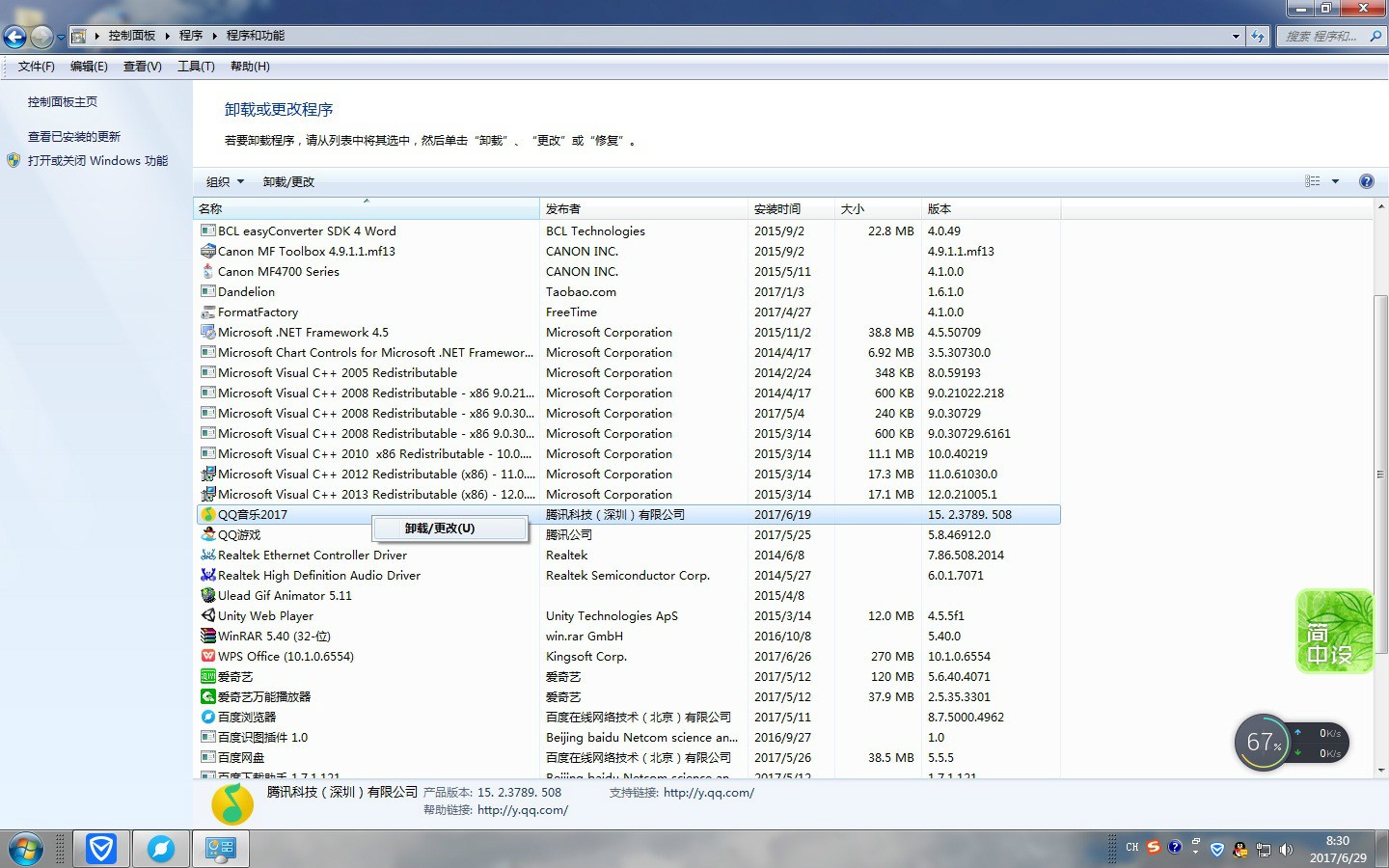This screenshot has width=1389, height=868.
Task: Click the QQ游戏 penguin icon in list
Action: [x=207, y=535]
